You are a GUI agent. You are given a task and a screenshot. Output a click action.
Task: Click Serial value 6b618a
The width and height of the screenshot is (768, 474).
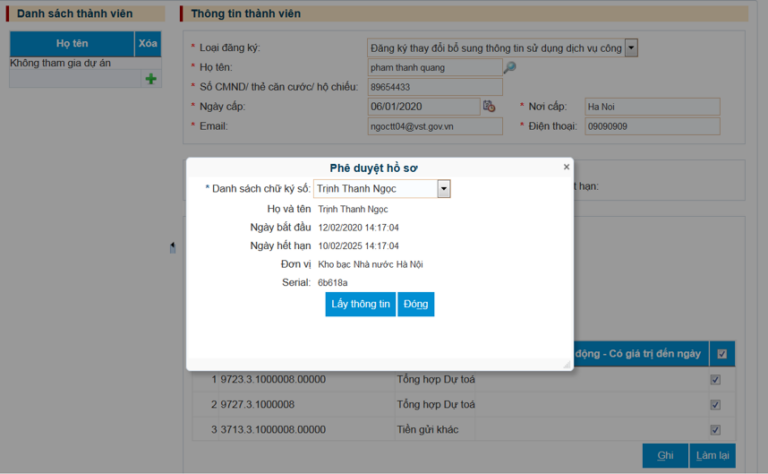[333, 283]
